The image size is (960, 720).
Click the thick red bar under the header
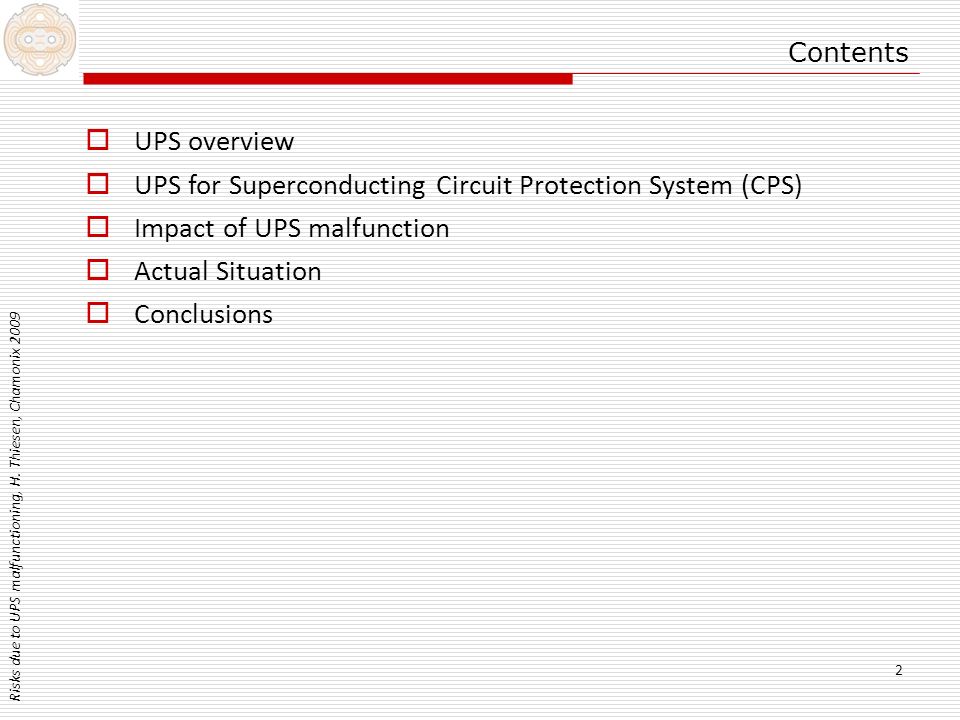[x=328, y=79]
